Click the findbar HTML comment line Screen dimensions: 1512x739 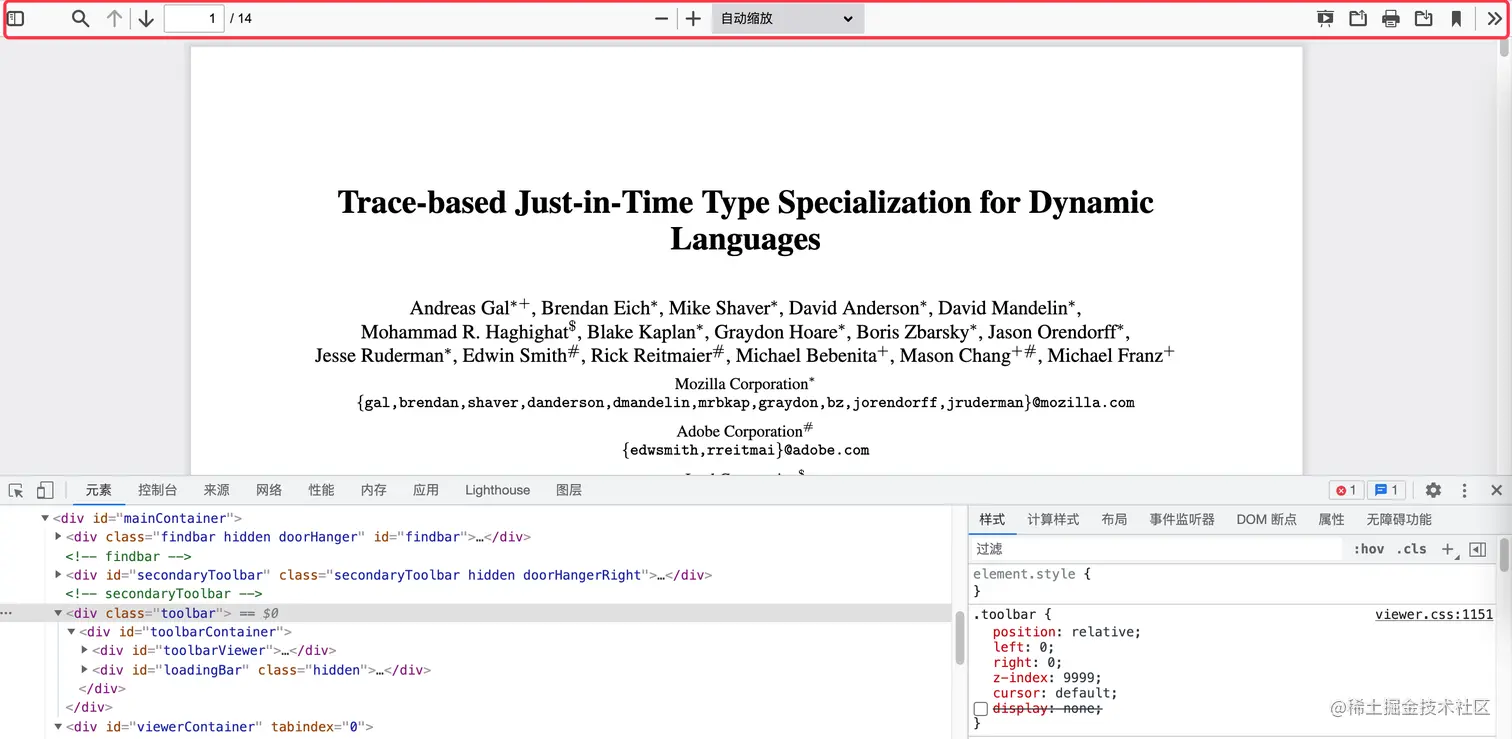click(x=128, y=556)
